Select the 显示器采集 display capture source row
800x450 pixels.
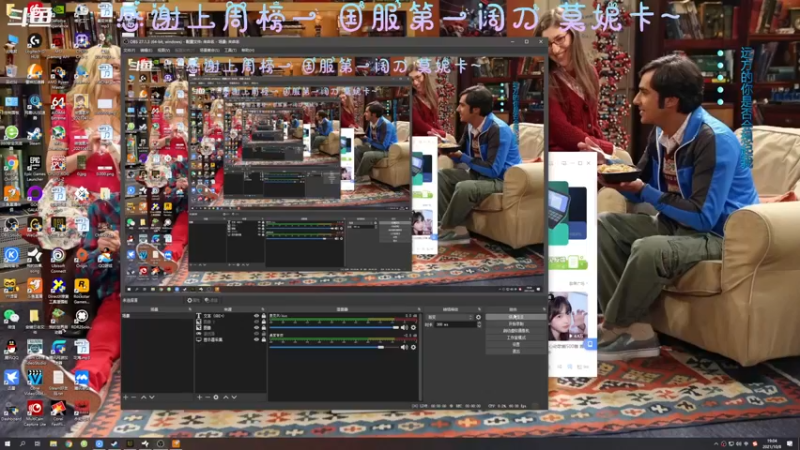tap(231, 340)
